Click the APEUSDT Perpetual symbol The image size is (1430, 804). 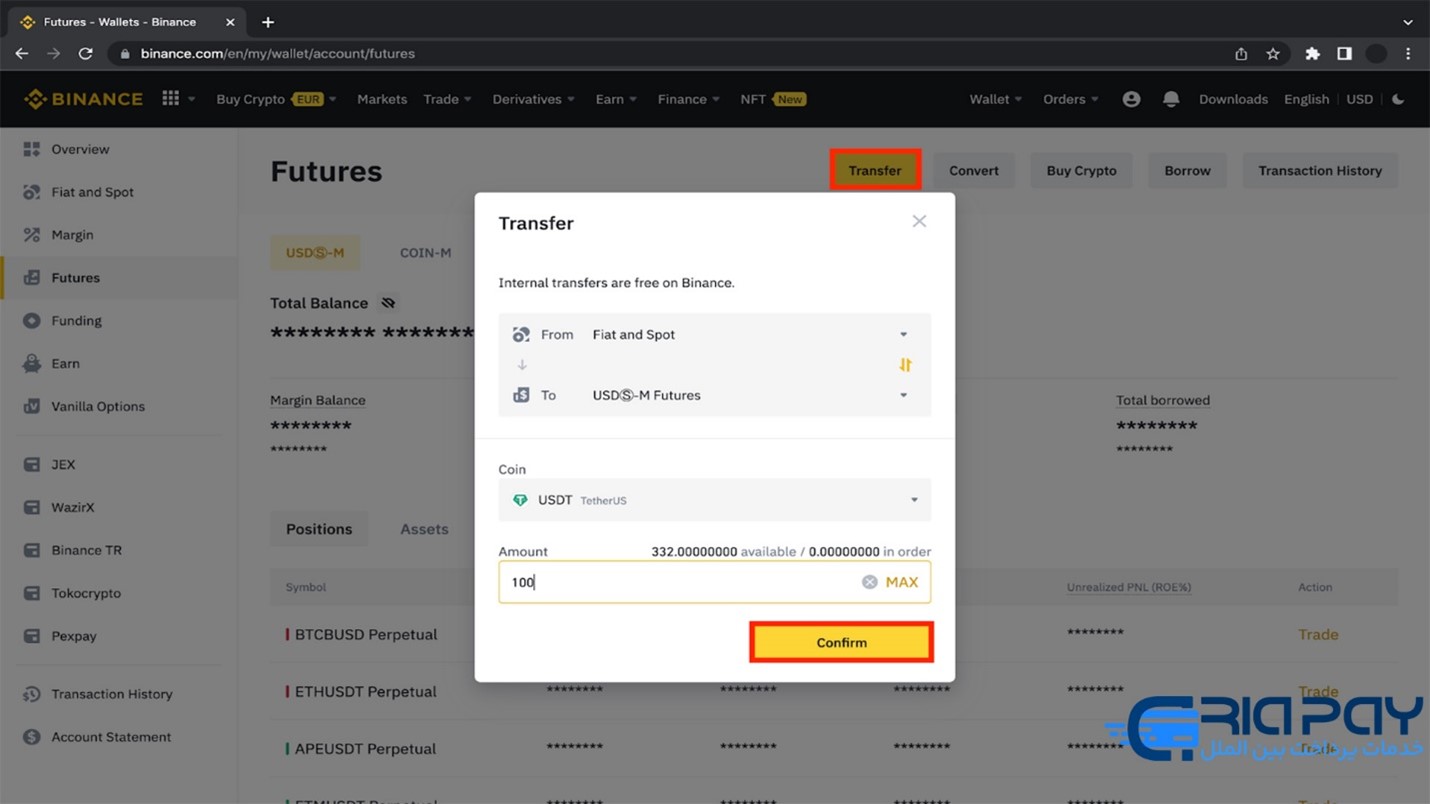365,748
